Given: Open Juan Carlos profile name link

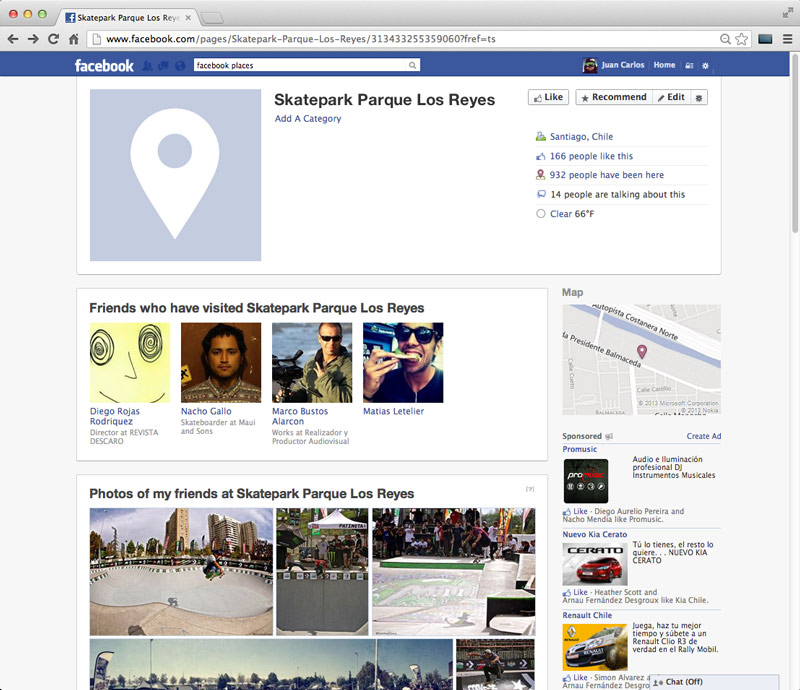Looking at the screenshot, I should [x=622, y=65].
